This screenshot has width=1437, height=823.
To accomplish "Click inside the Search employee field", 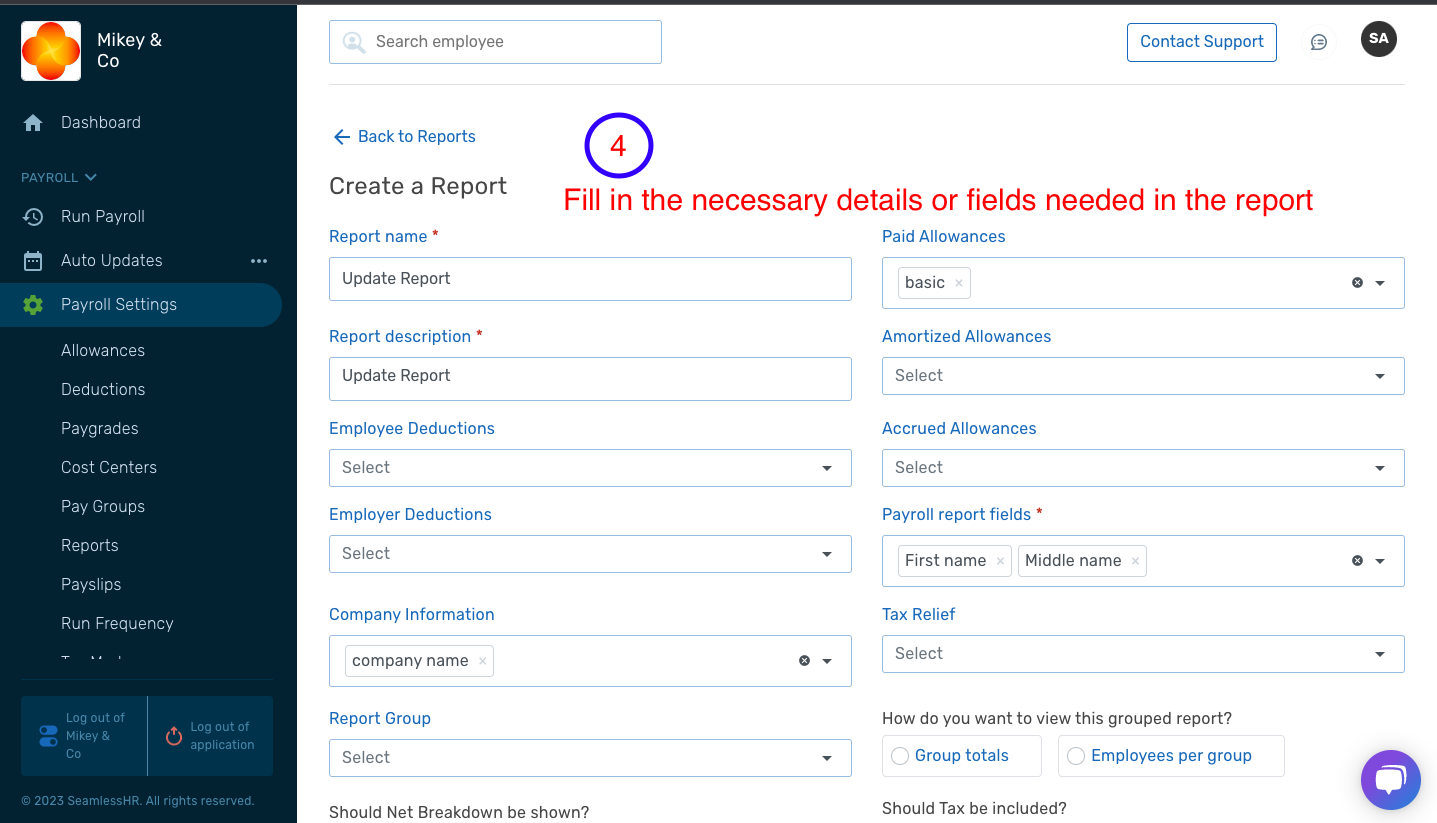I will [x=495, y=42].
